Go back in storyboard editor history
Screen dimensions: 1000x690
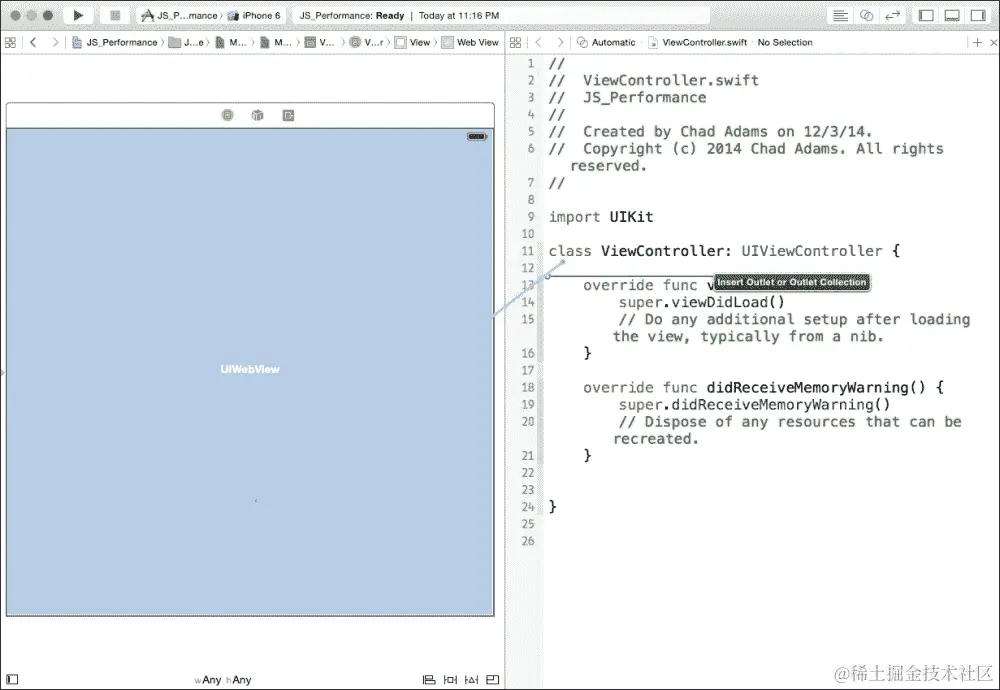point(33,43)
